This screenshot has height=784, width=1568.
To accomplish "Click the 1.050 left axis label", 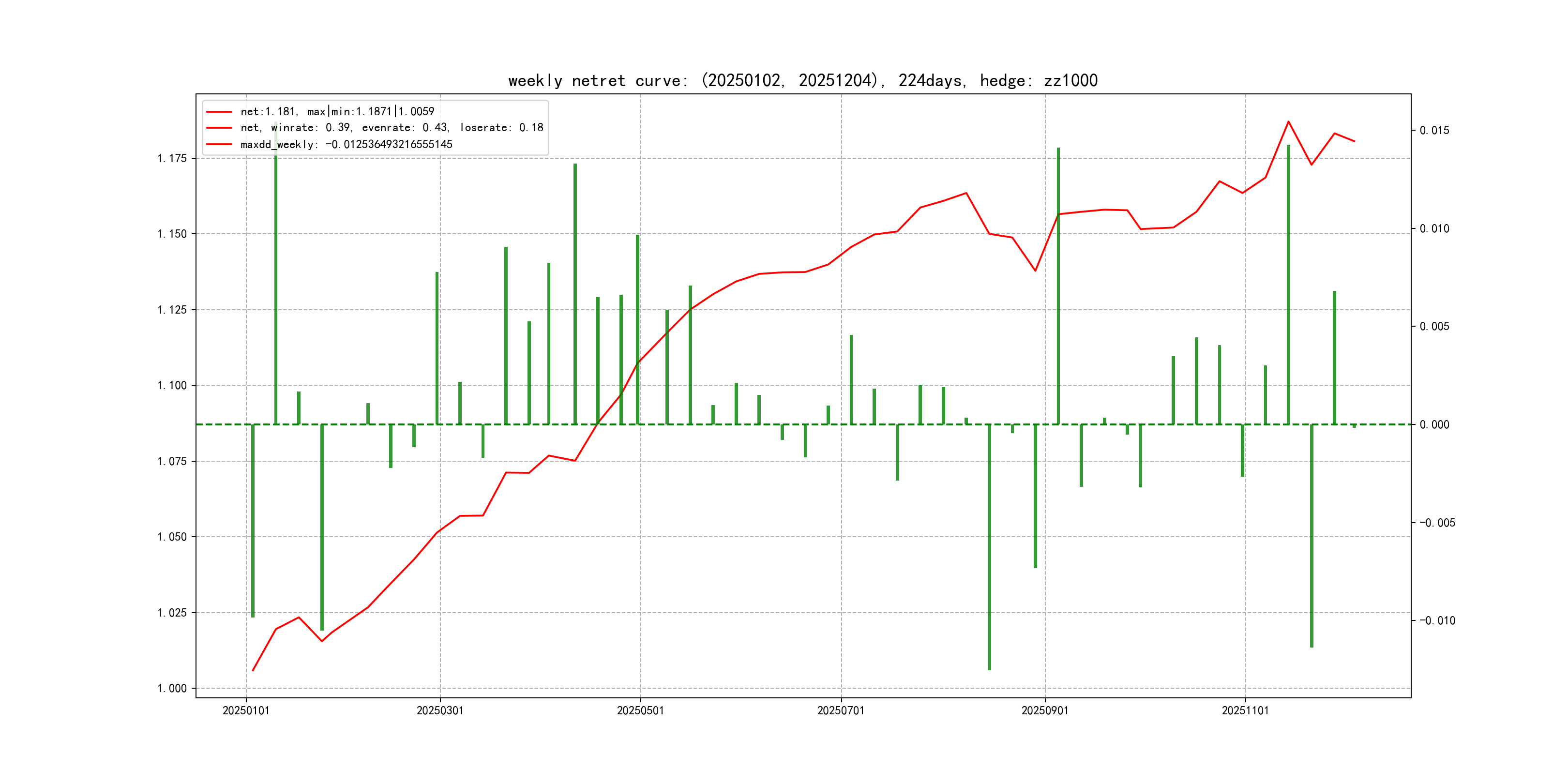I will click(172, 537).
